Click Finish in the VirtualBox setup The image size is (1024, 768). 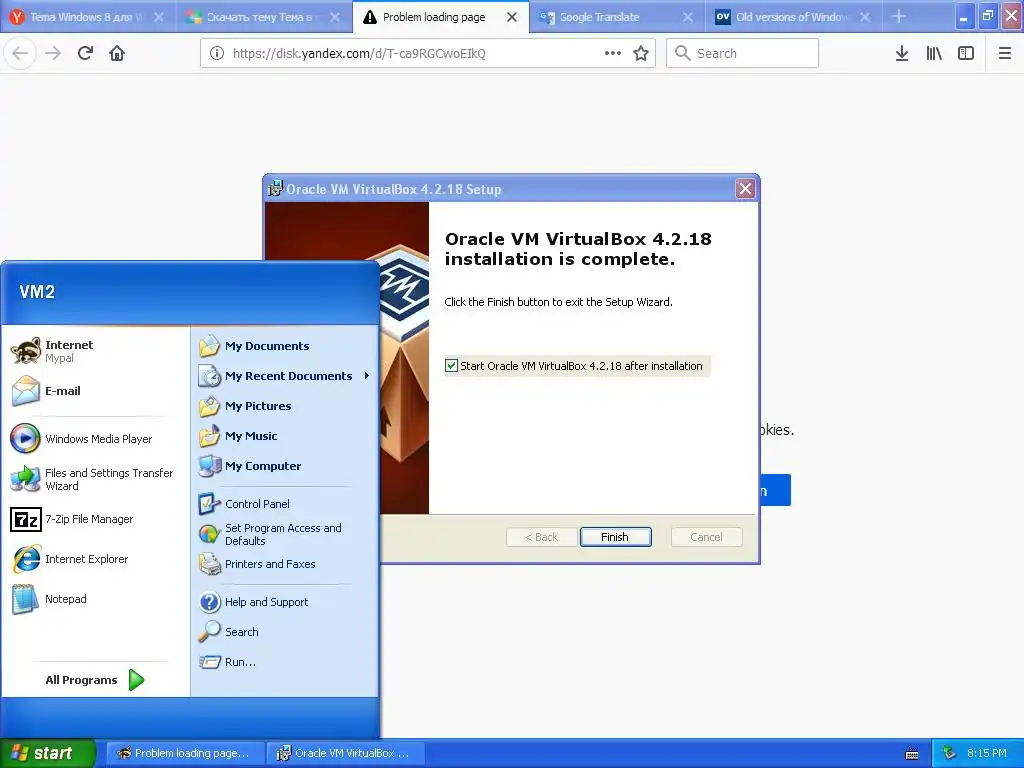615,537
